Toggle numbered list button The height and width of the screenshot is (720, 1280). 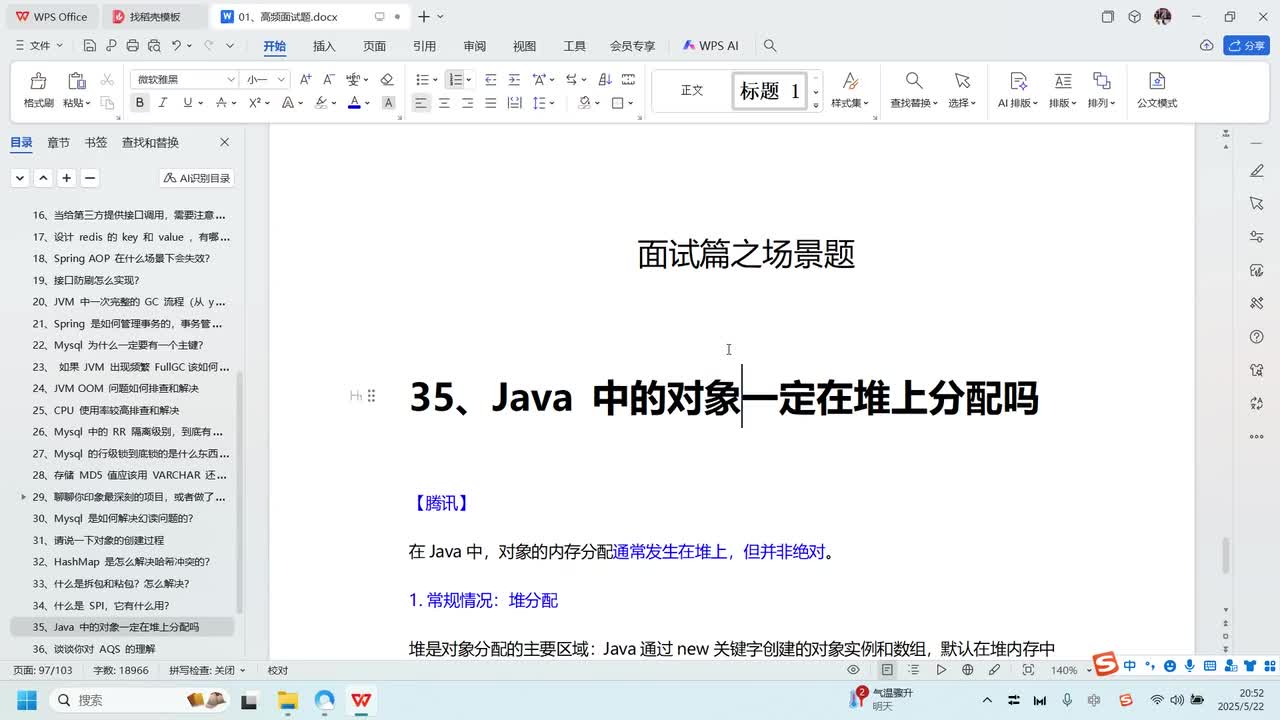(455, 79)
